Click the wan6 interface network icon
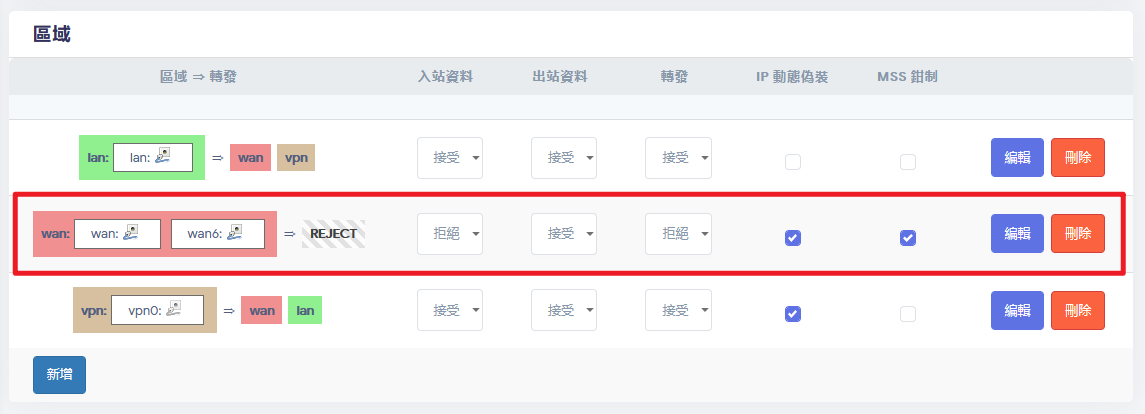 tap(235, 233)
